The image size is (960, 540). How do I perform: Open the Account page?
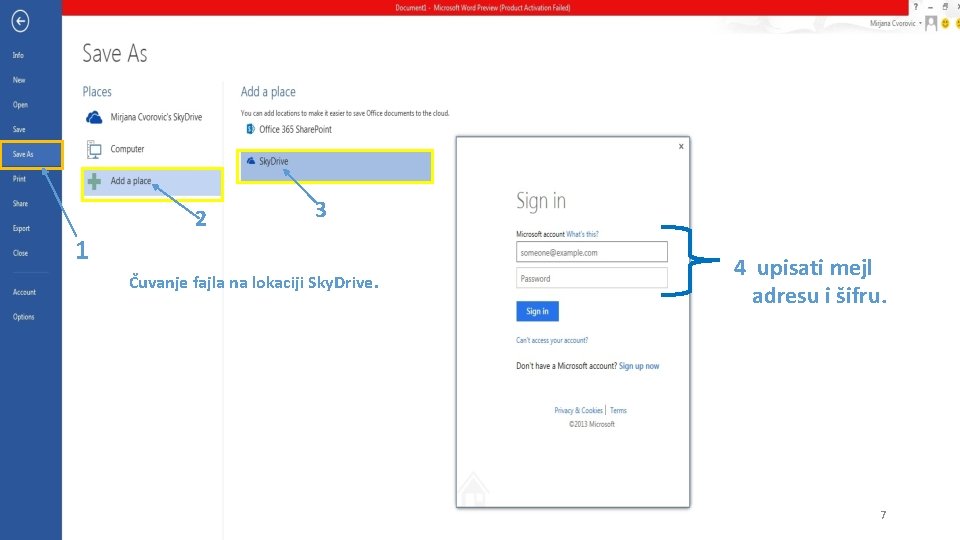pos(24,292)
